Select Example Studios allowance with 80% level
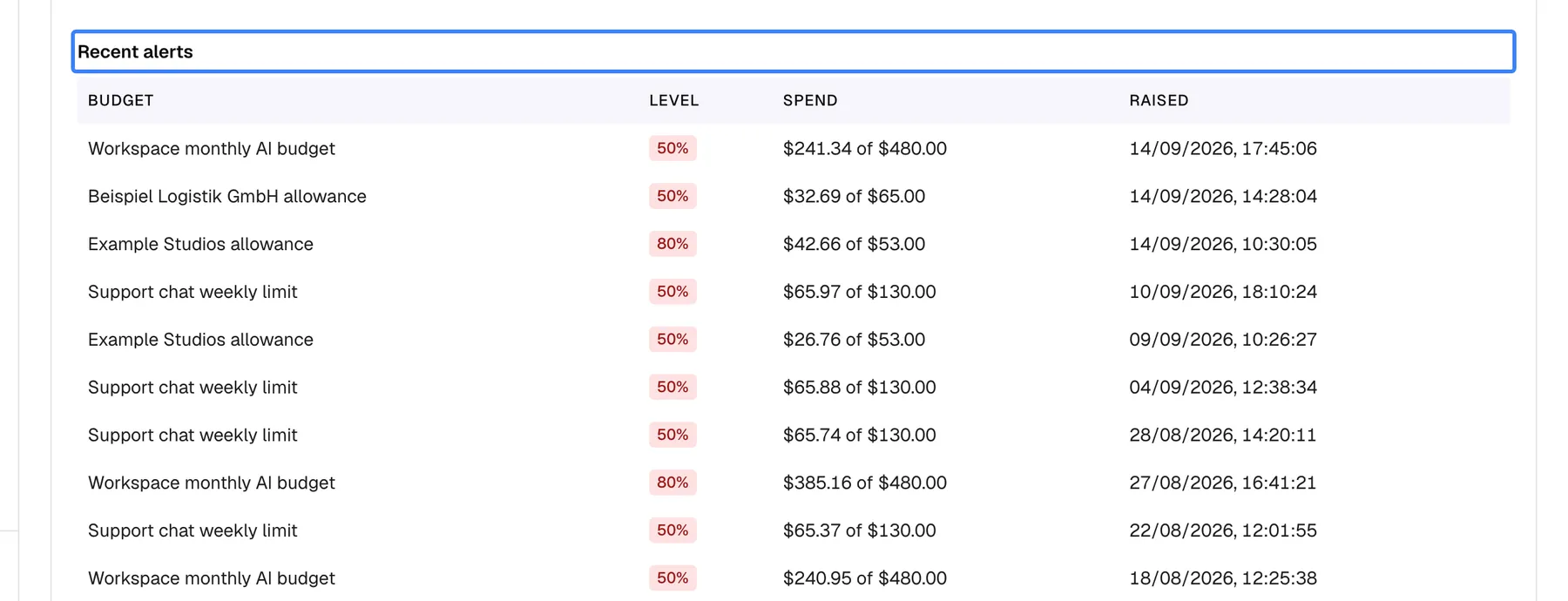This screenshot has width=1568, height=601. (793, 244)
